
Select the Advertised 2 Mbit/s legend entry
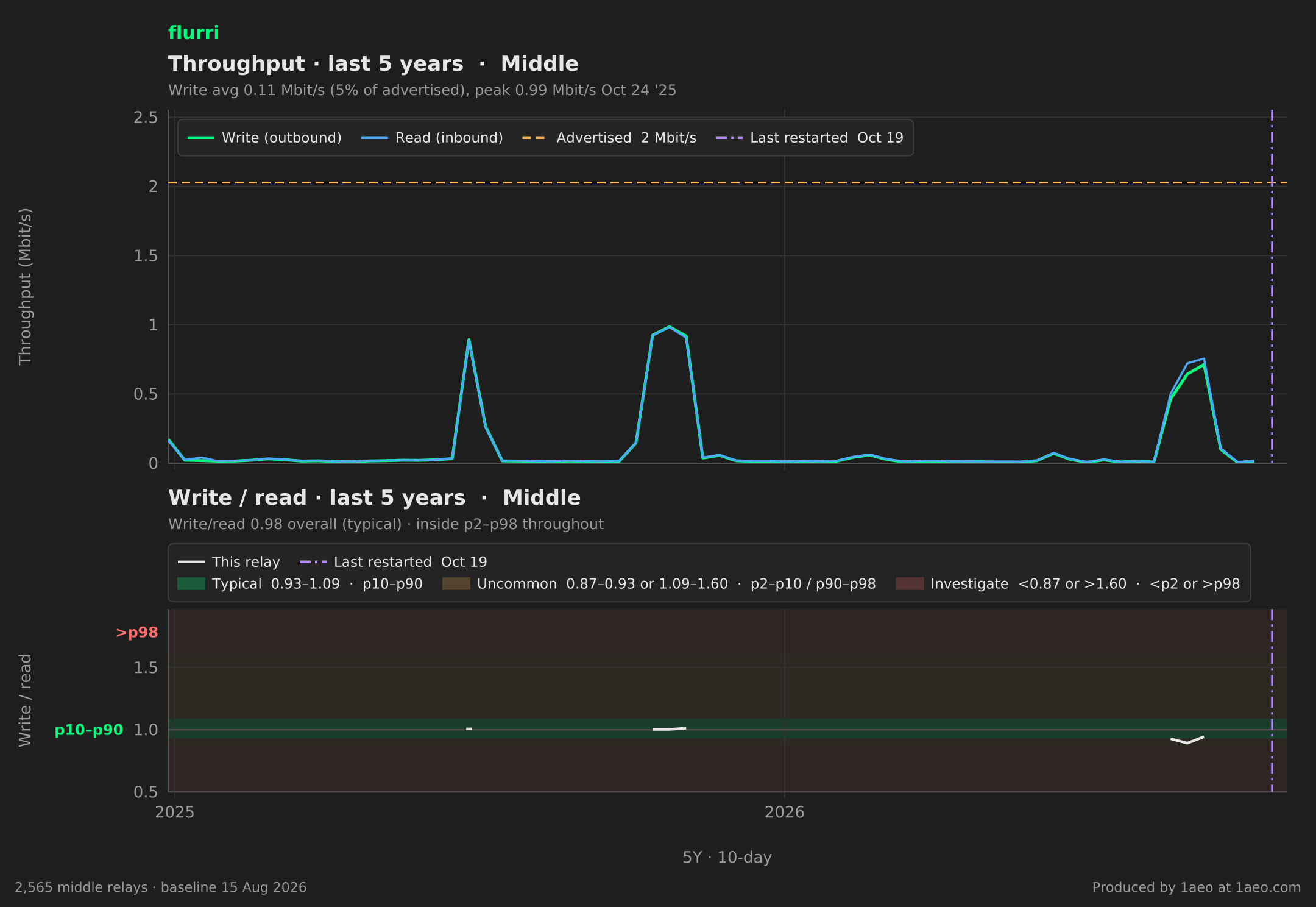(x=609, y=138)
